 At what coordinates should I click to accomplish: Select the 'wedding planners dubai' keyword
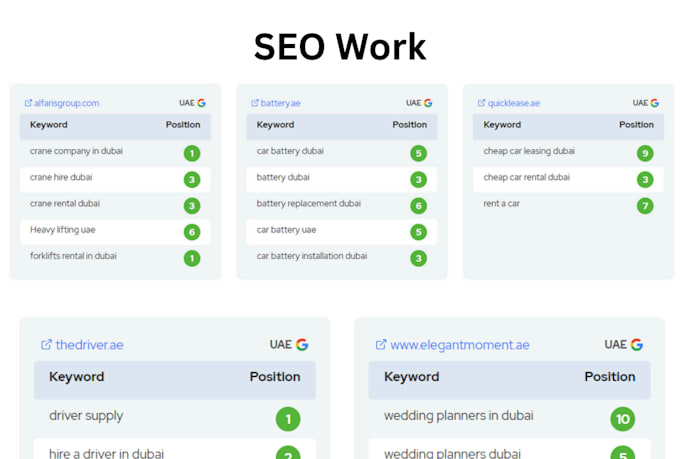pos(452,454)
